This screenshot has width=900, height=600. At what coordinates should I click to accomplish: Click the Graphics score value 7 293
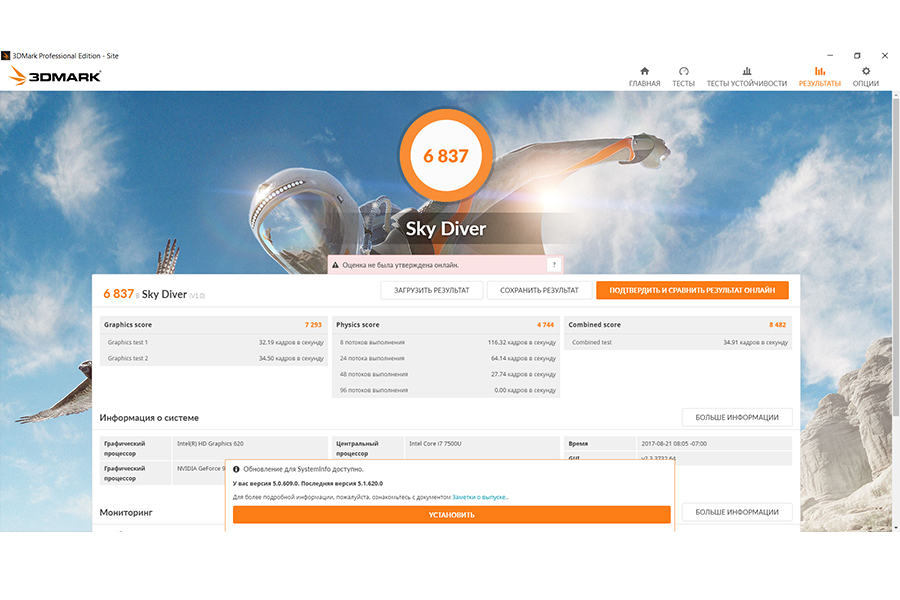313,325
